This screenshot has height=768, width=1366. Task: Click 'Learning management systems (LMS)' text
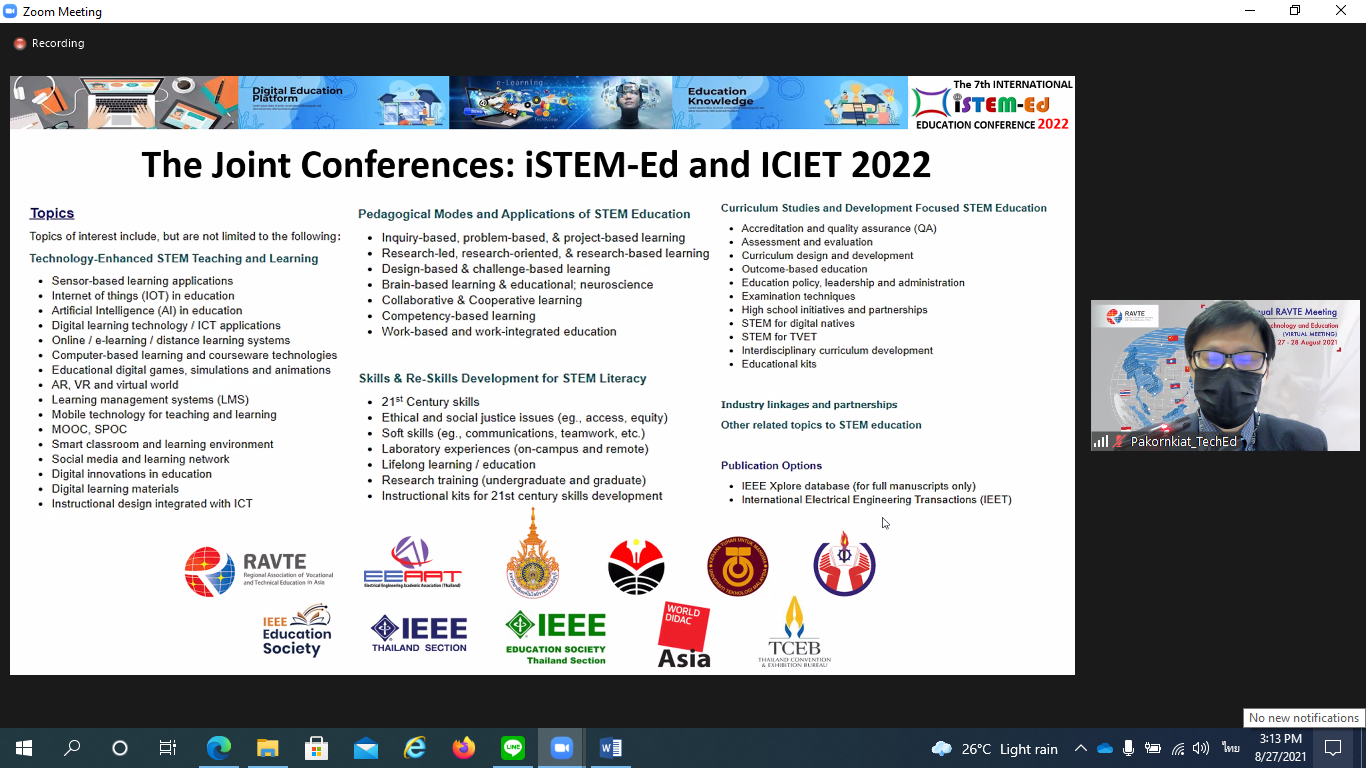150,400
